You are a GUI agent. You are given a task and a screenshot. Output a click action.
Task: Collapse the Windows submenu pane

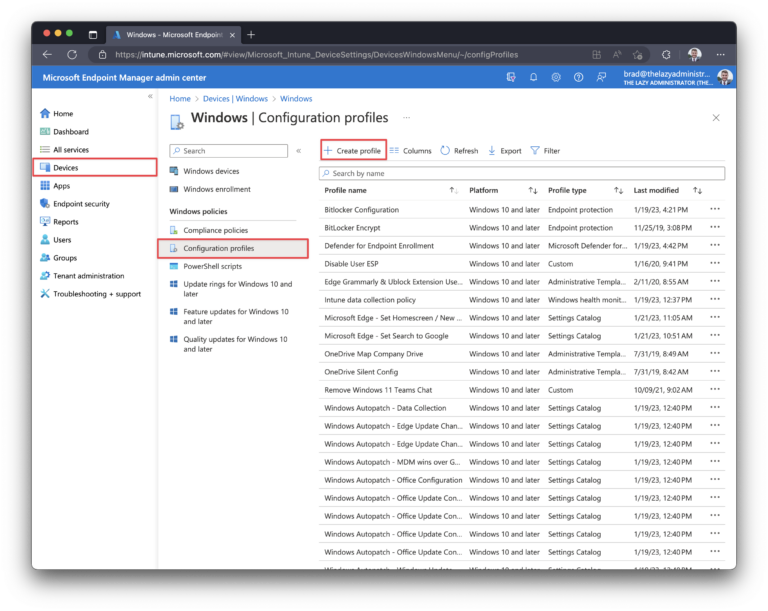pos(299,151)
